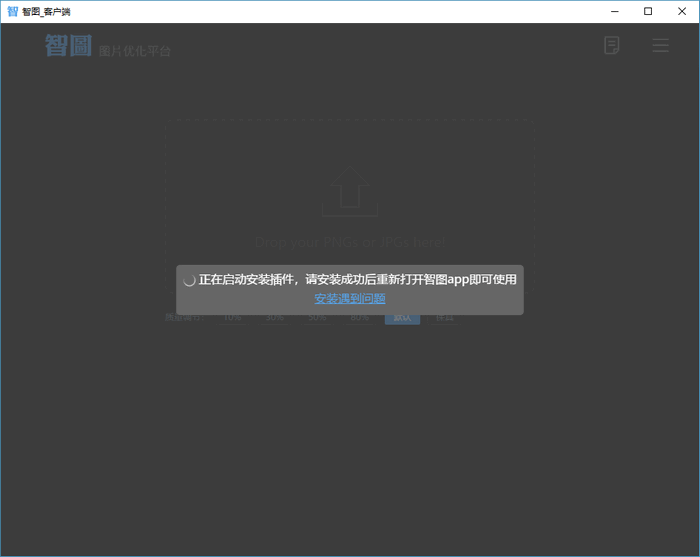Click 'Drop your PNGs or JPGs here!' text
The width and height of the screenshot is (700, 557).
tap(350, 242)
